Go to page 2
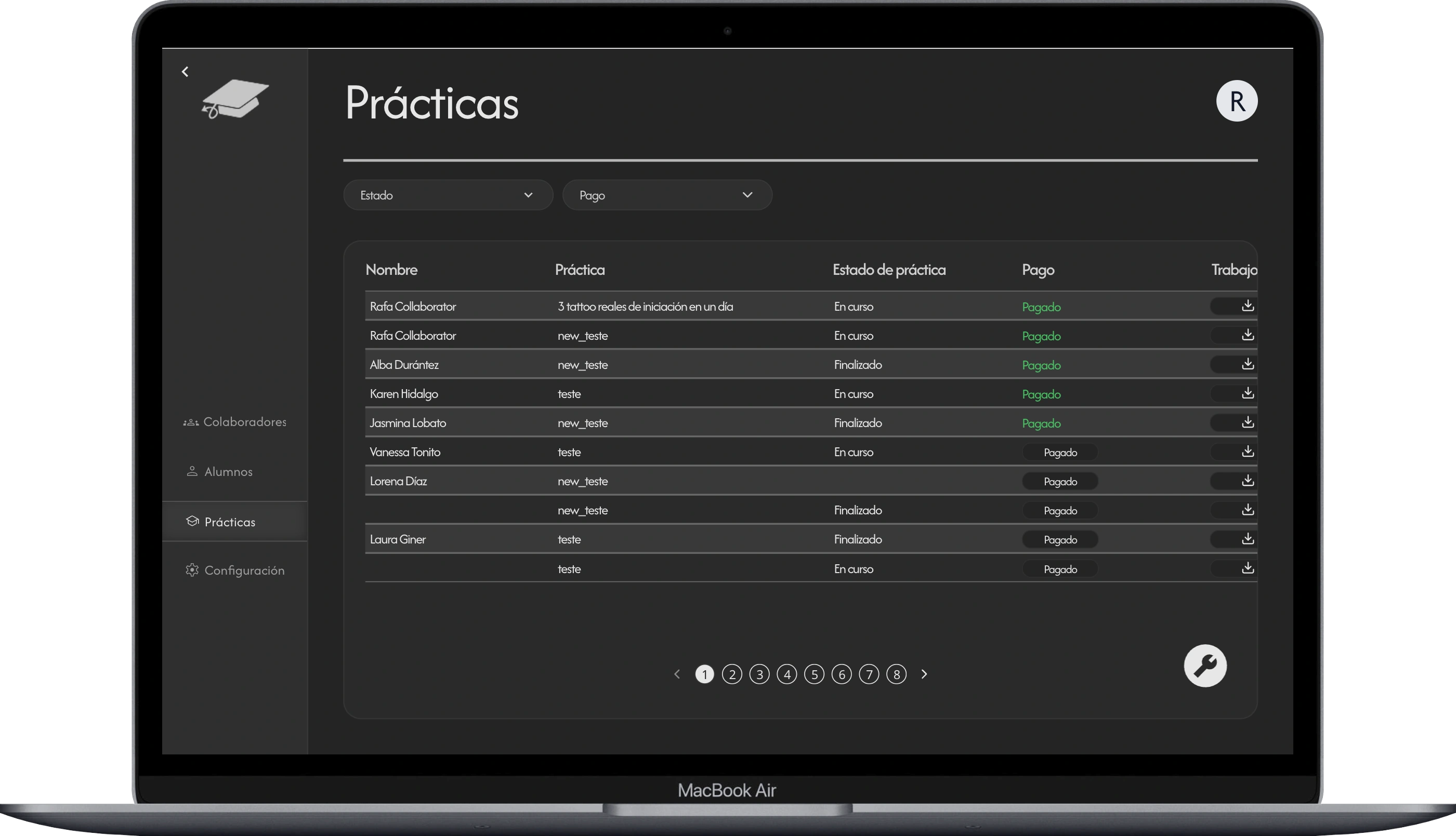The height and width of the screenshot is (836, 1456). click(732, 674)
